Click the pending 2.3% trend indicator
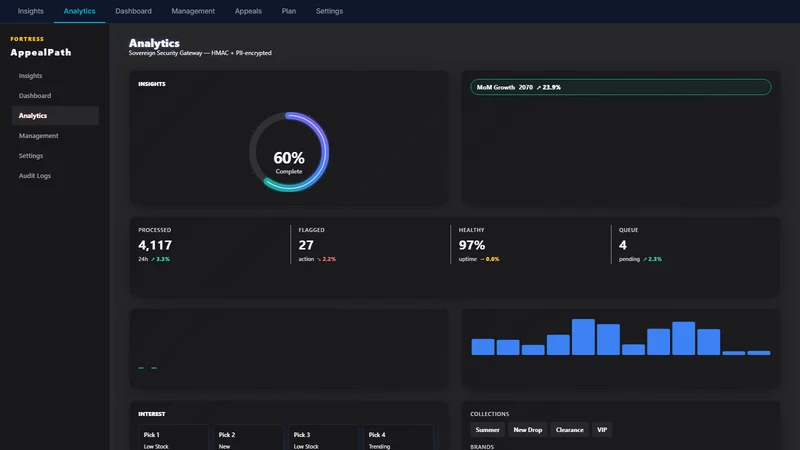The width and height of the screenshot is (800, 450). [x=652, y=259]
